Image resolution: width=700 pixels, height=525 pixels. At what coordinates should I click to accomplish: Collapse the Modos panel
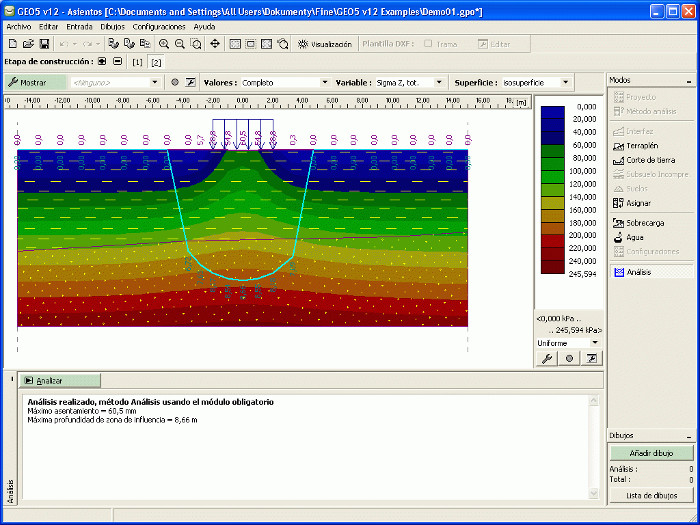point(688,81)
